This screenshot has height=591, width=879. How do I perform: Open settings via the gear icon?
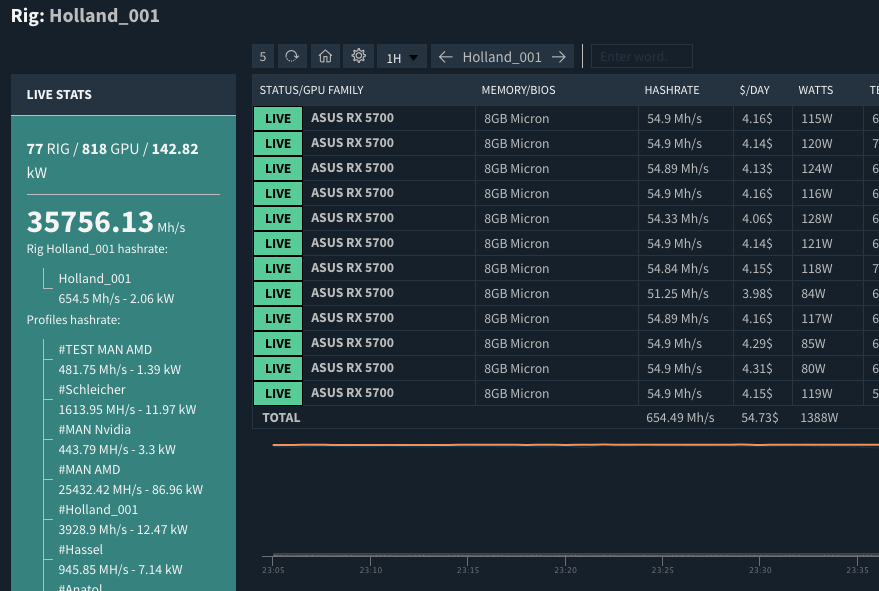(x=358, y=56)
